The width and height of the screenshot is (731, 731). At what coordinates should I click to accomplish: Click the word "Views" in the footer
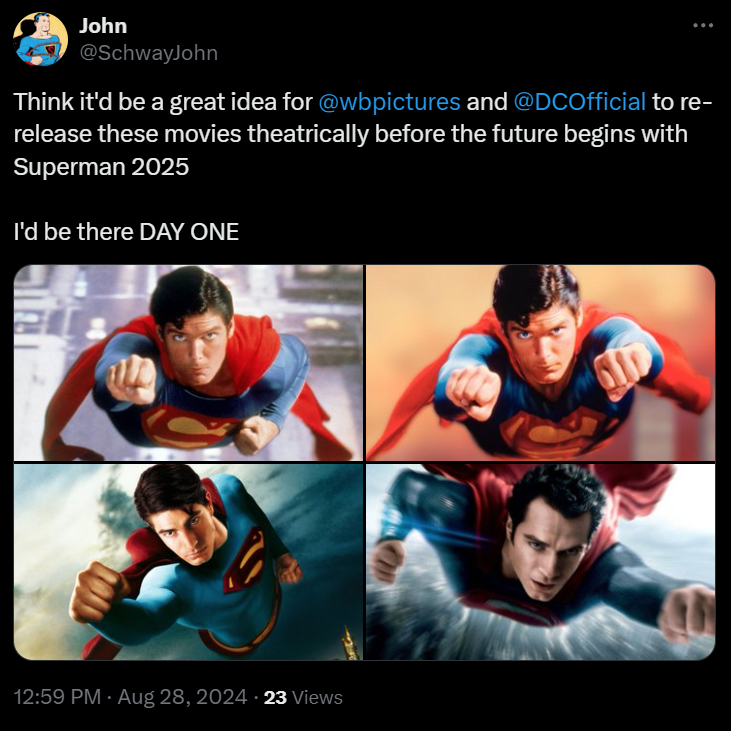317,697
